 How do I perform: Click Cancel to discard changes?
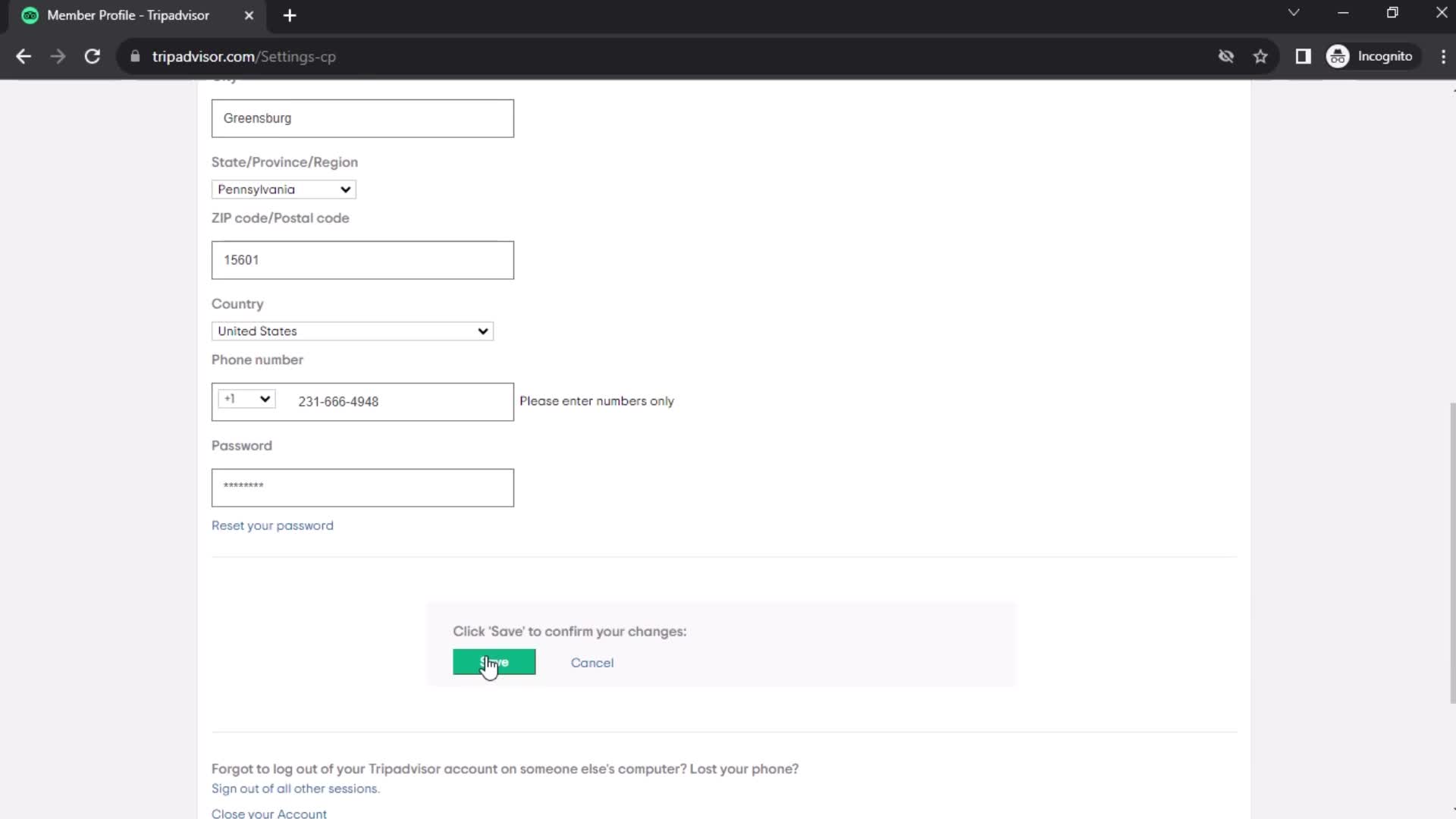pyautogui.click(x=592, y=662)
